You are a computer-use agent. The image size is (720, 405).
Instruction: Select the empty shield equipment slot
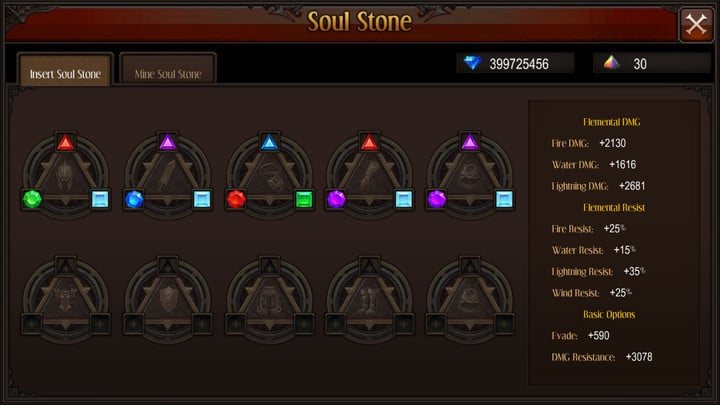click(x=168, y=299)
